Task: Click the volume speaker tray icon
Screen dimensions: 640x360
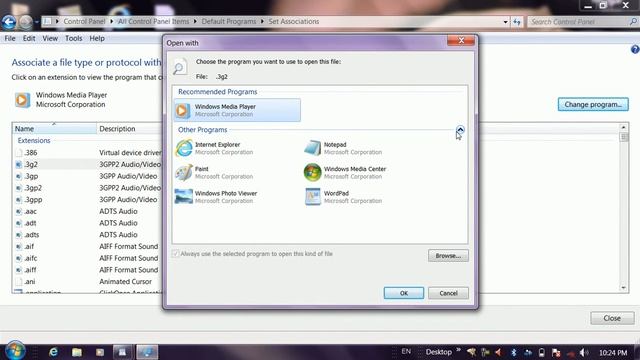Action: [584, 352]
